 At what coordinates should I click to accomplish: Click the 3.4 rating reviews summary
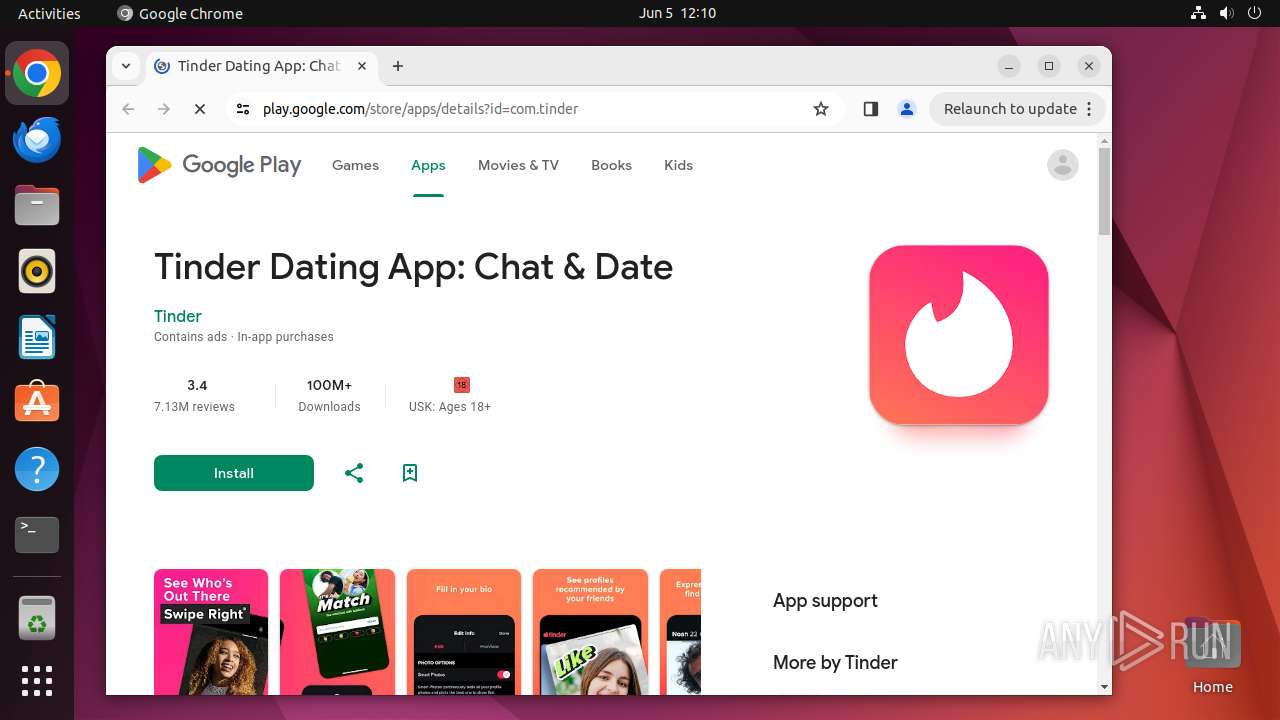194,395
